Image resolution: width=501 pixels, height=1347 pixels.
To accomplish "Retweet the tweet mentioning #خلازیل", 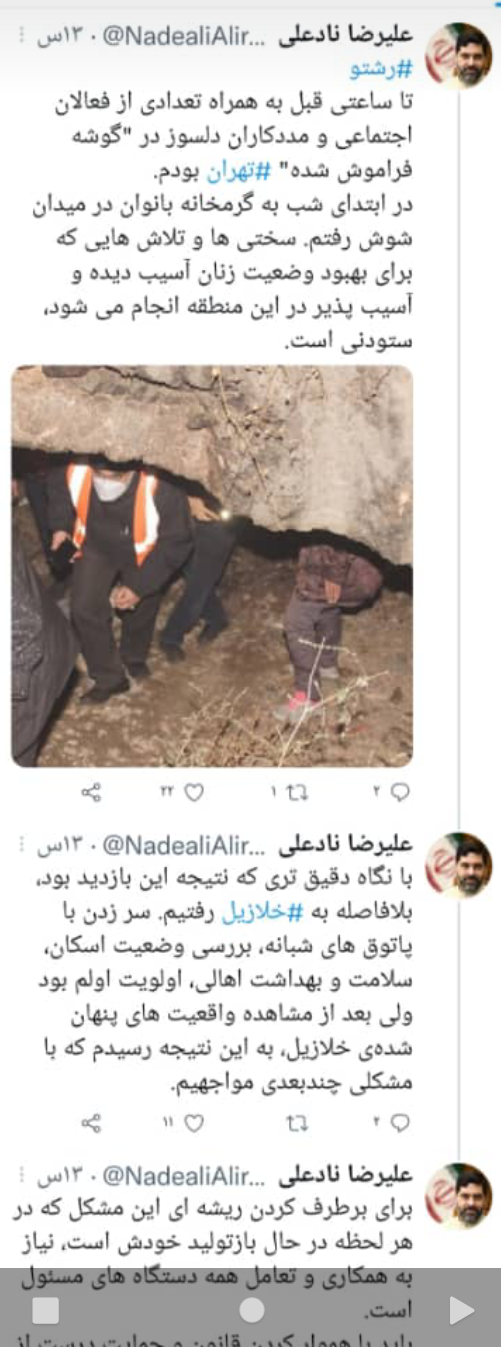I will (x=296, y=1123).
